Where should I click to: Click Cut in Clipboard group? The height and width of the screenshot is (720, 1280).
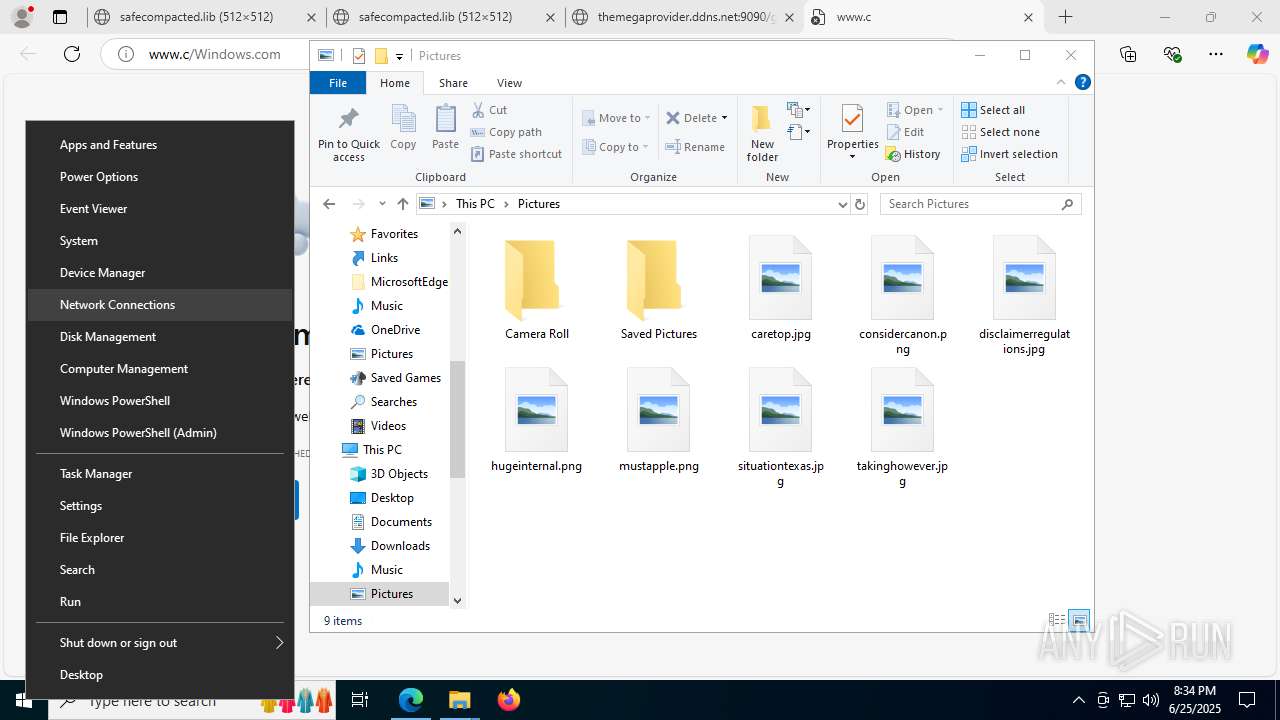(489, 110)
